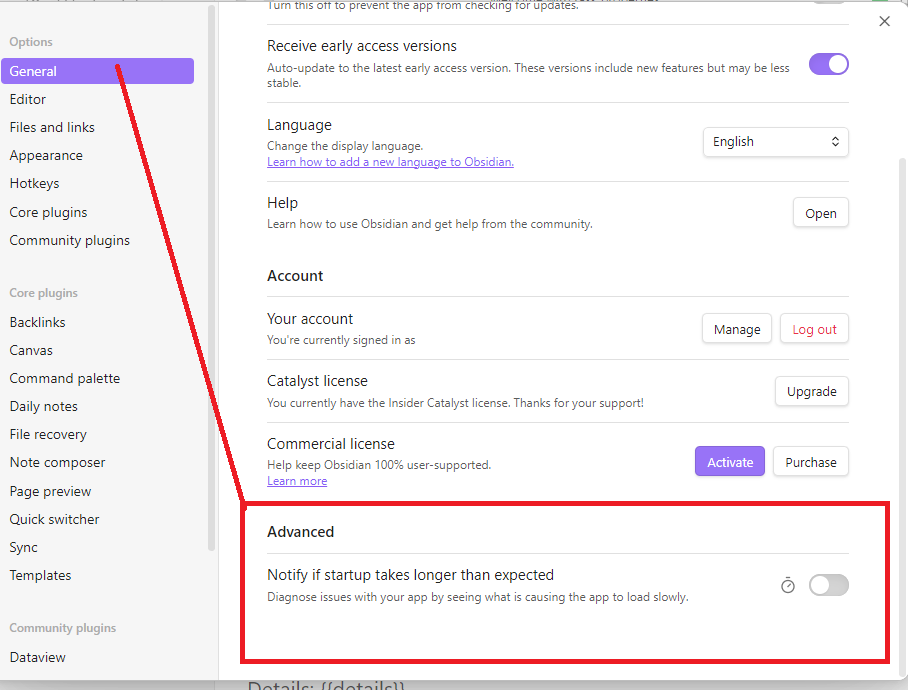
Task: Click the Log out button
Action: coord(814,329)
